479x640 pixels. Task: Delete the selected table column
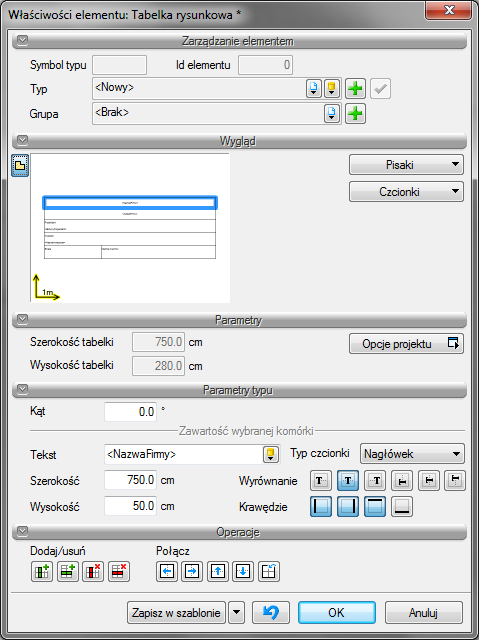pos(93,571)
